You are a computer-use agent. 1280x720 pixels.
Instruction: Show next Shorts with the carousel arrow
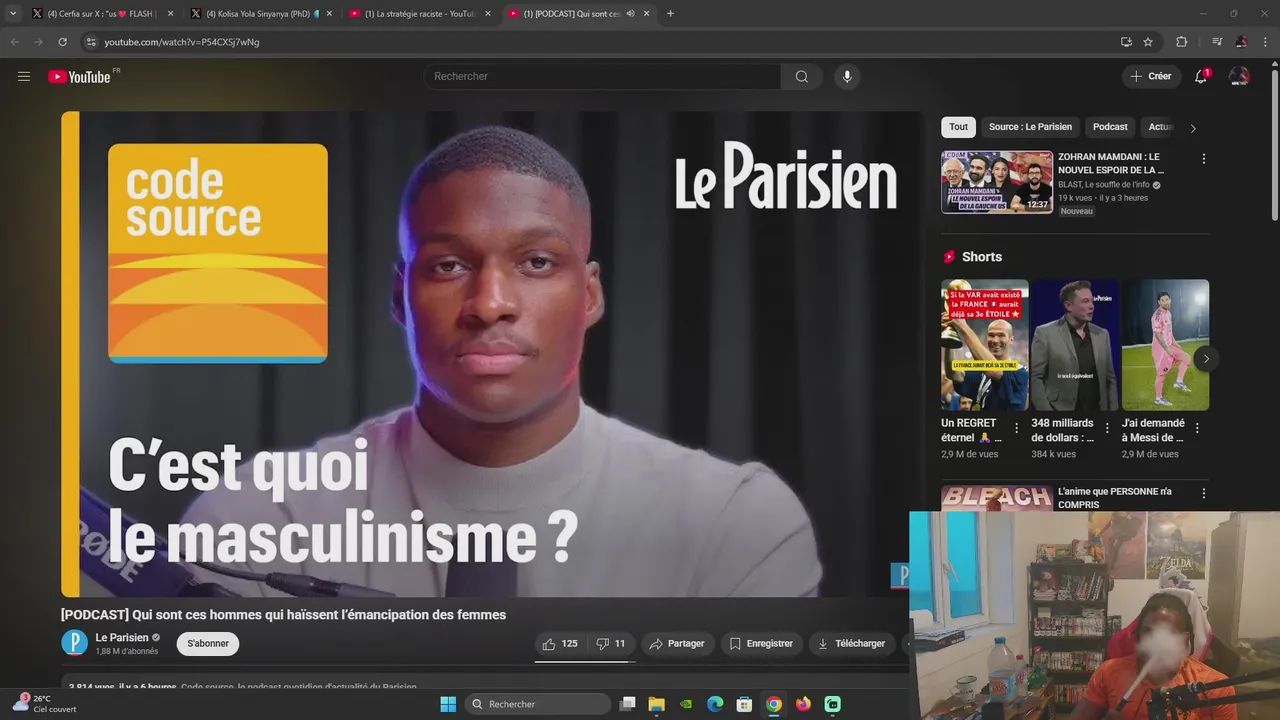[x=1206, y=359]
